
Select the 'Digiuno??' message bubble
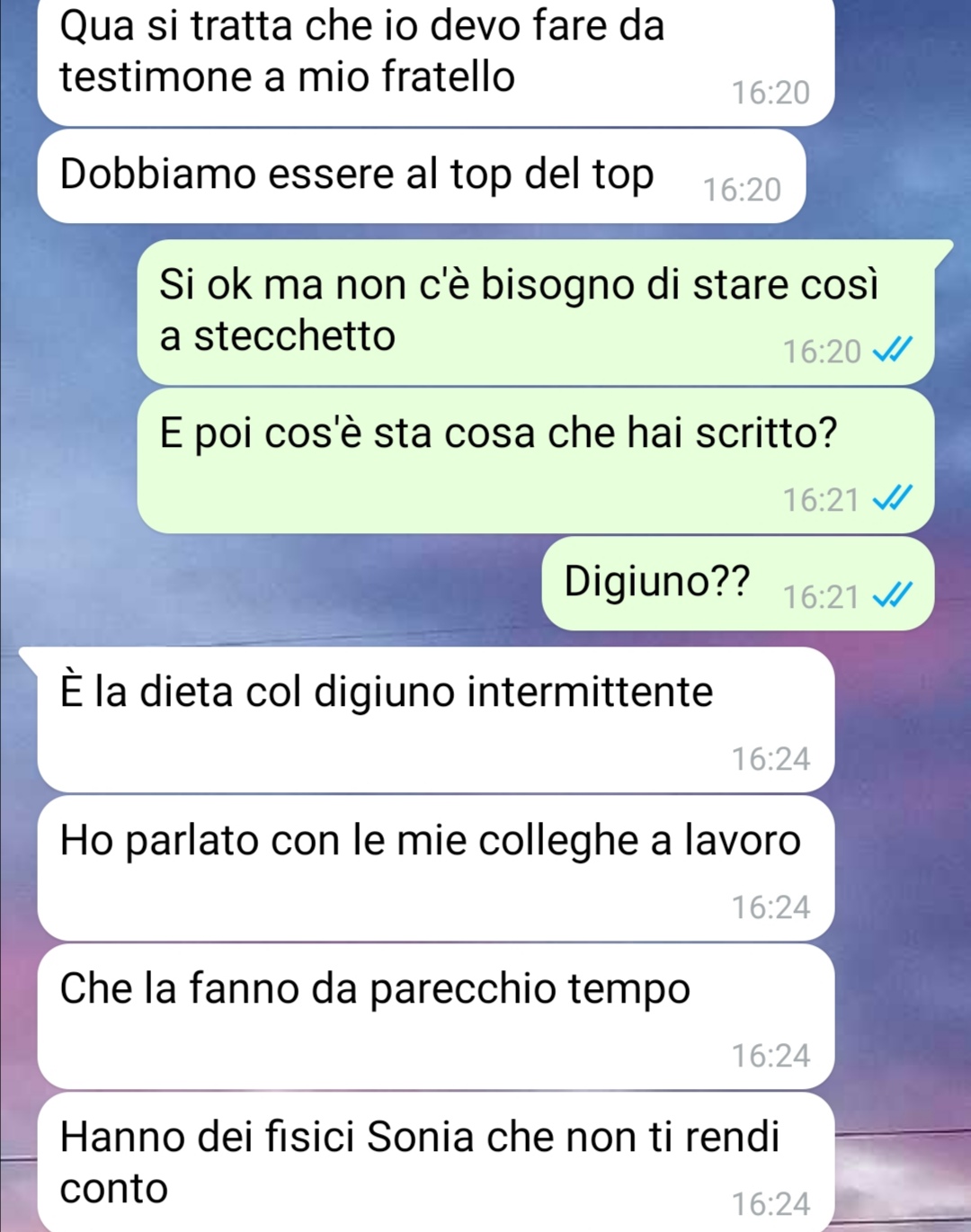pyautogui.click(x=738, y=584)
